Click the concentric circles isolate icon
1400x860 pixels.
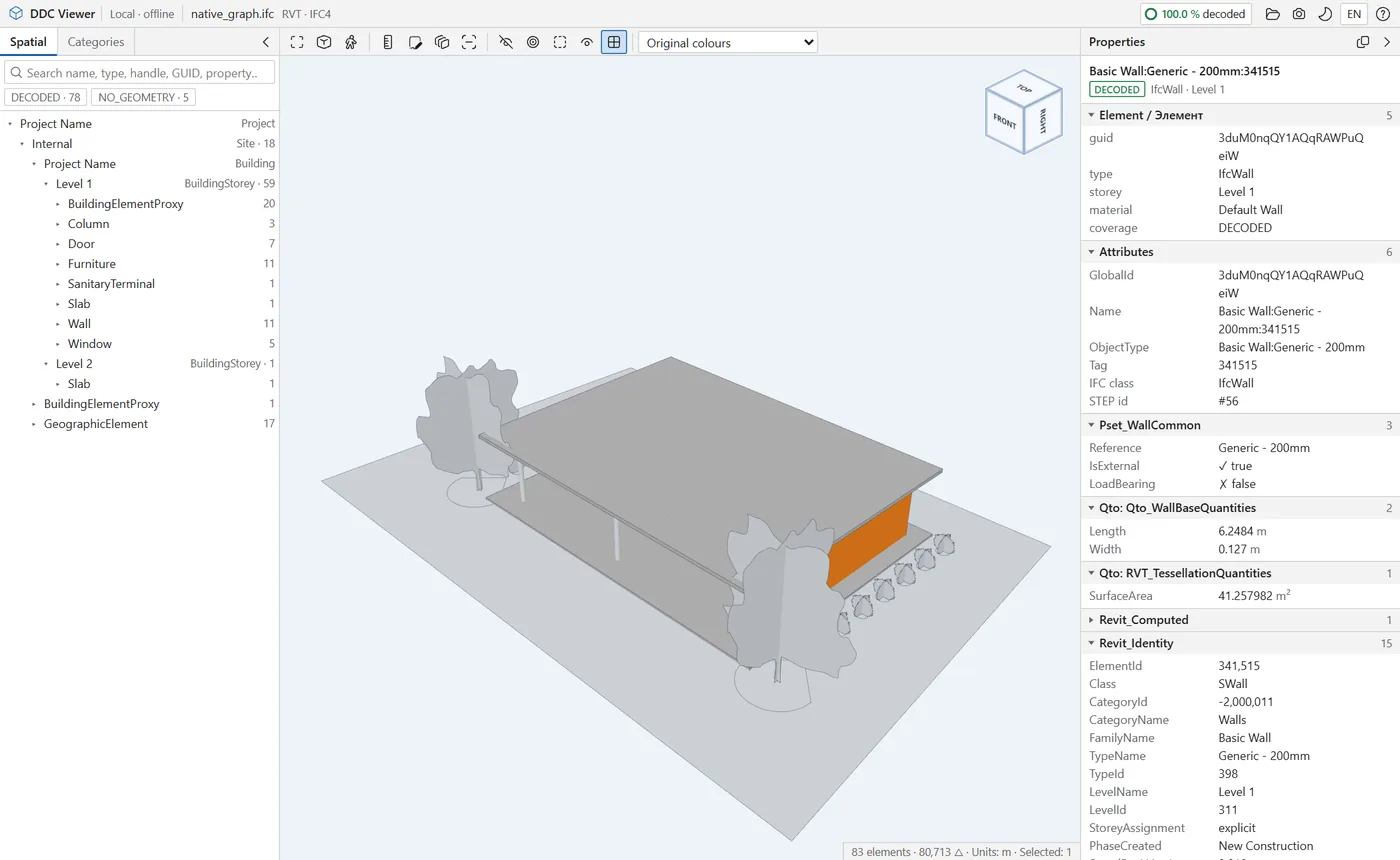533,42
